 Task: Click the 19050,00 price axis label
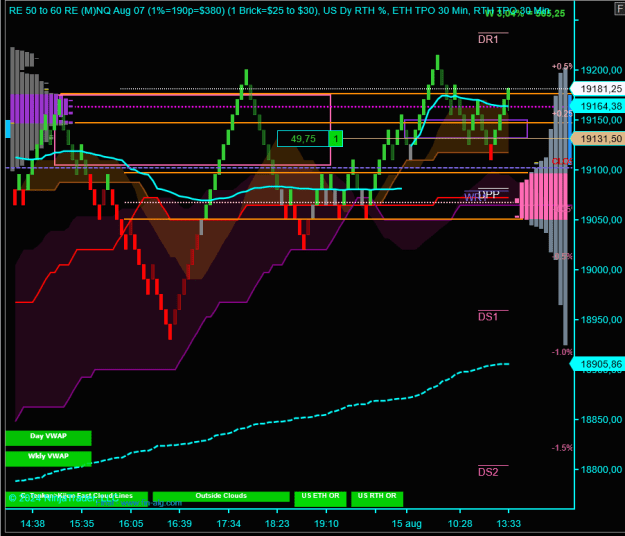(601, 220)
